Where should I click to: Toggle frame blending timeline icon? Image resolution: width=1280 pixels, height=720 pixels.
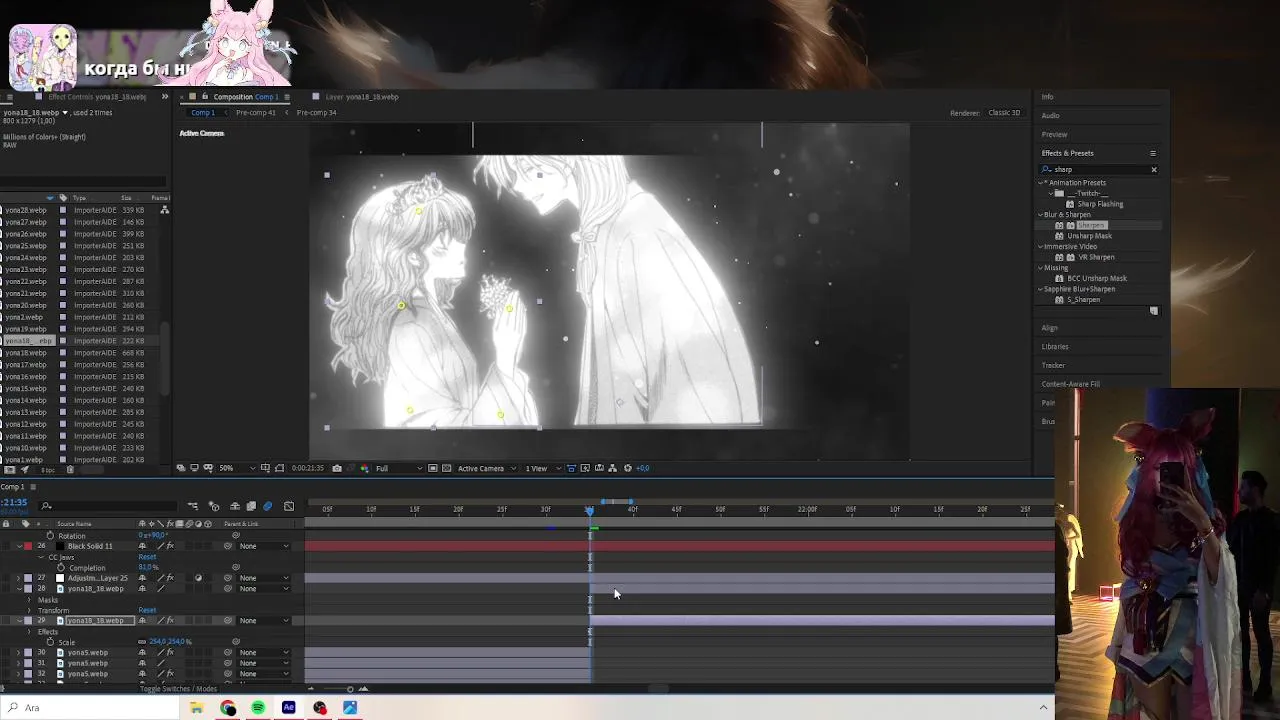(251, 507)
